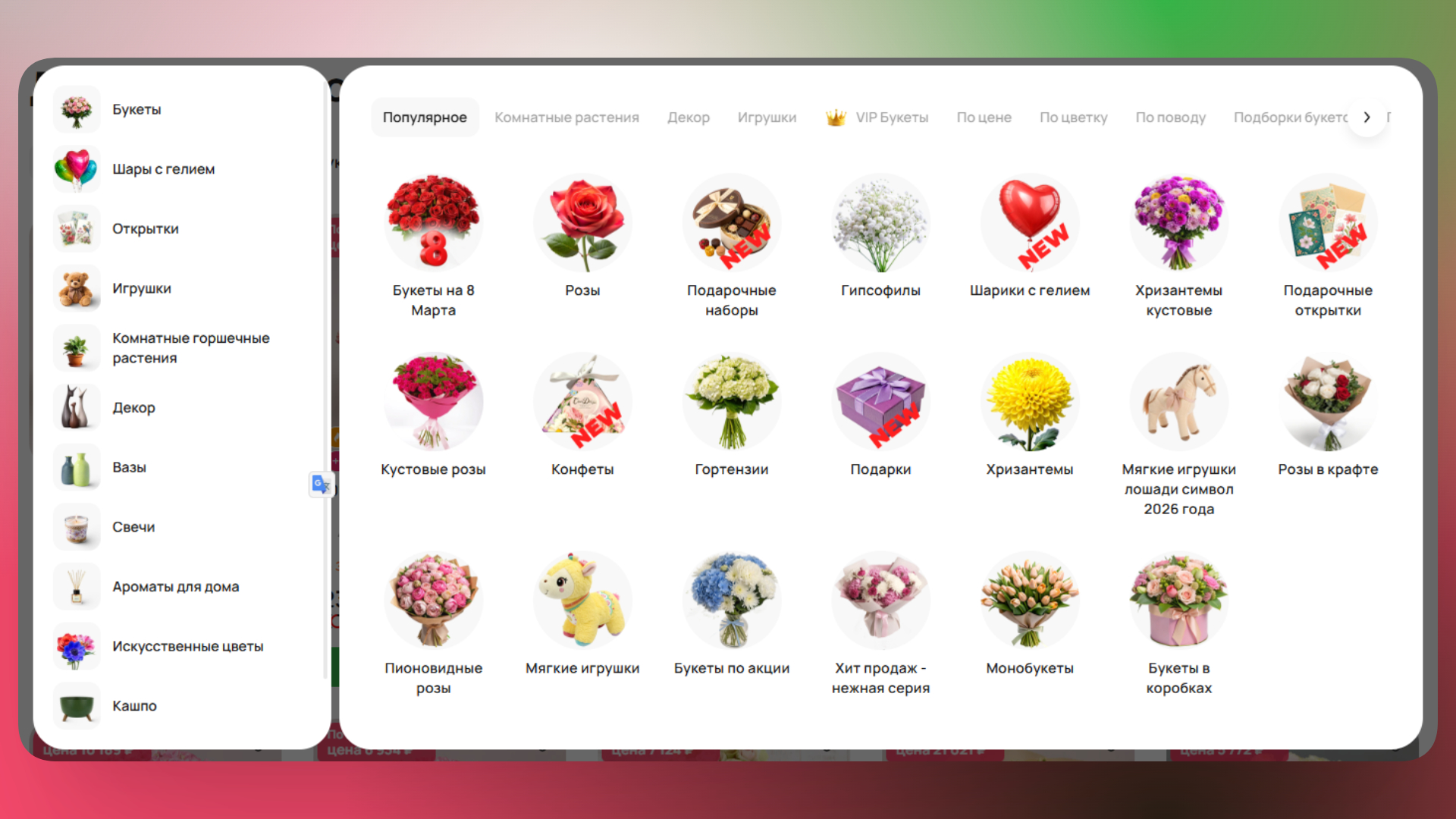Click the Гипсофилы flower thumbnail

(x=880, y=223)
